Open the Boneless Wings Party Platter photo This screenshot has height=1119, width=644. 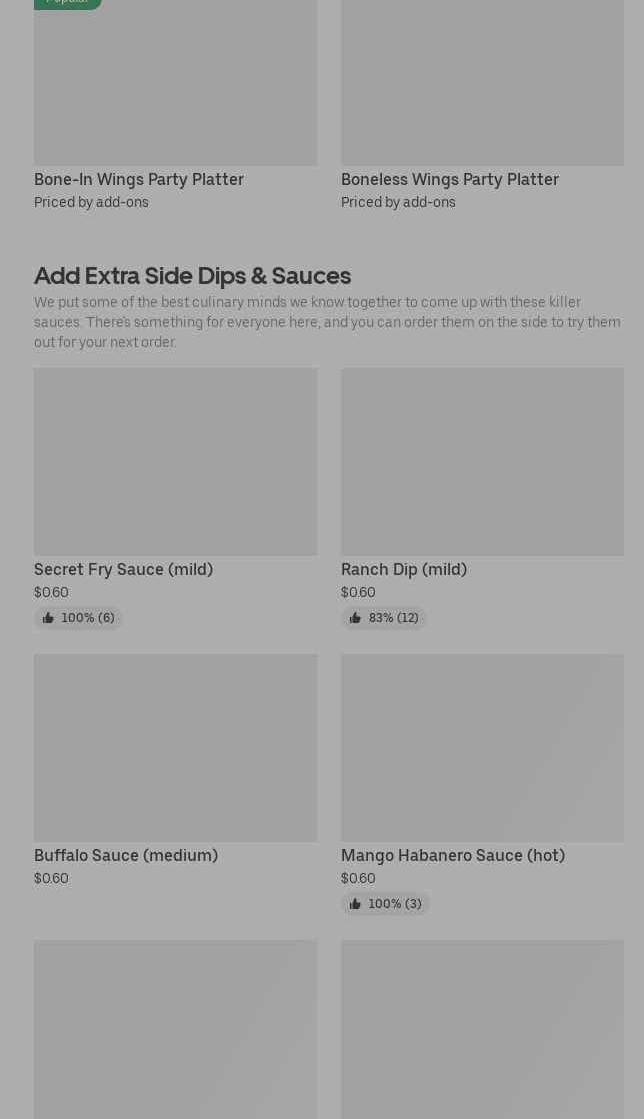point(482,82)
